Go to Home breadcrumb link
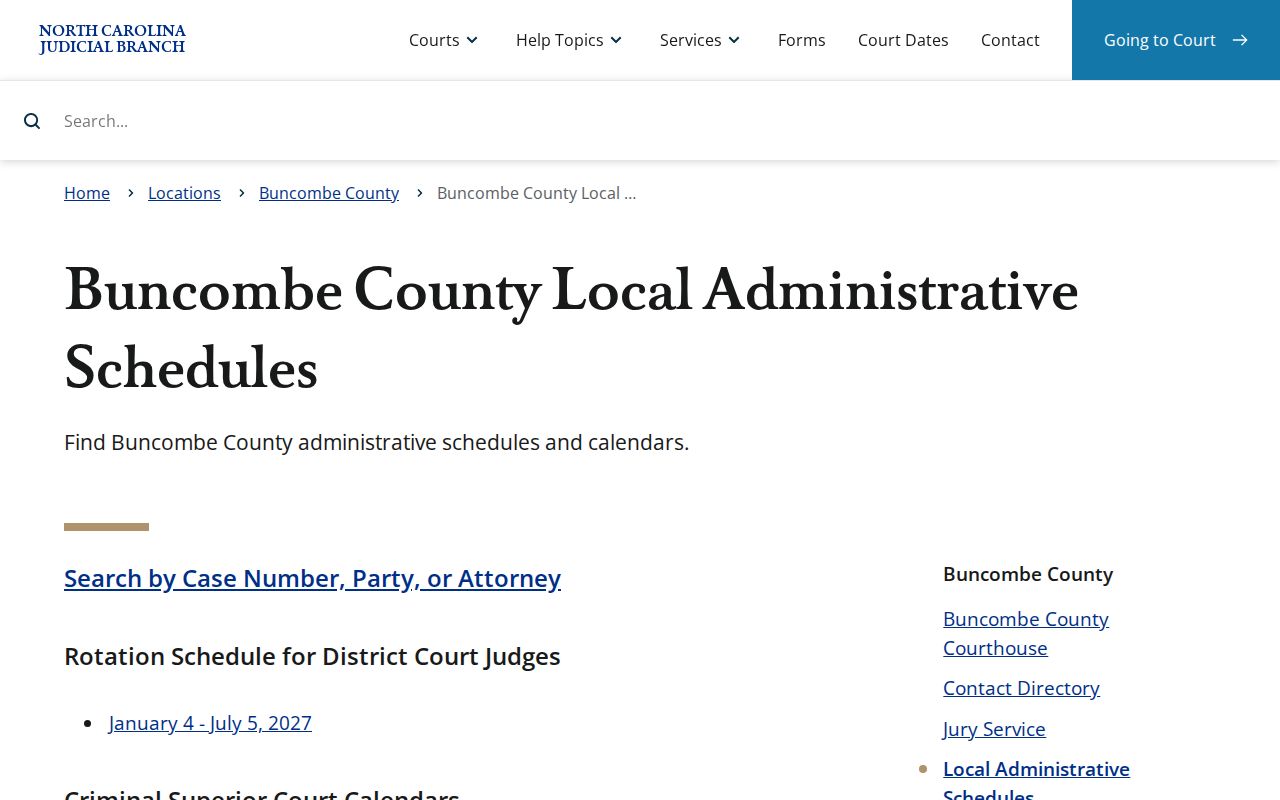Image resolution: width=1280 pixels, height=800 pixels. 87,193
